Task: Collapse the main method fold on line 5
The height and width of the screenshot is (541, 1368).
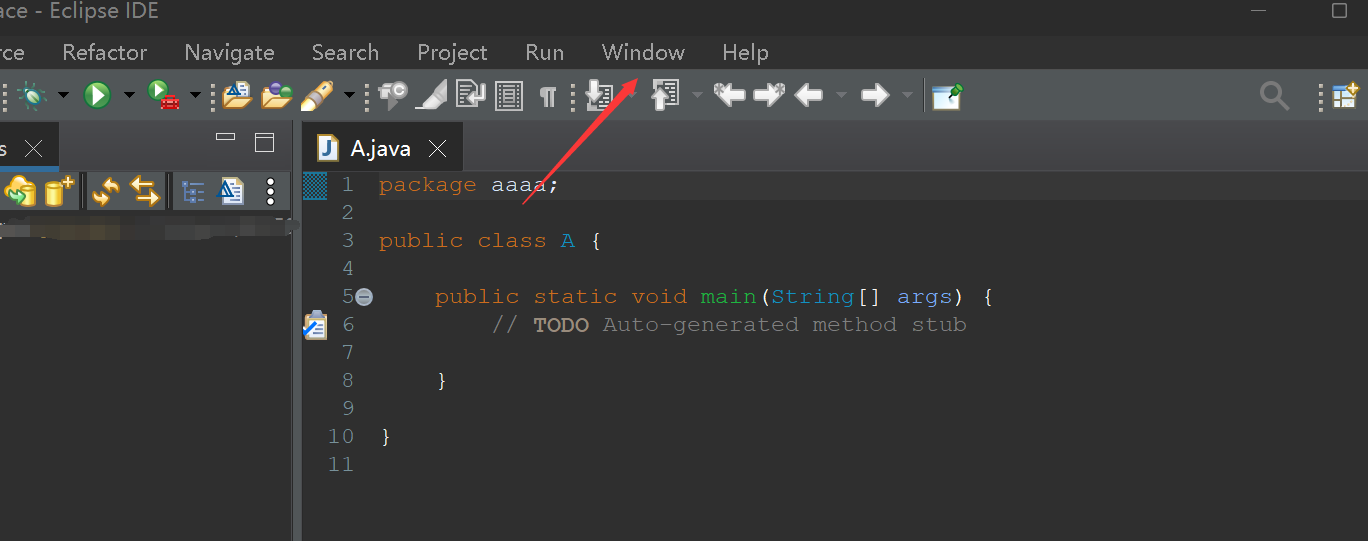Action: click(364, 297)
